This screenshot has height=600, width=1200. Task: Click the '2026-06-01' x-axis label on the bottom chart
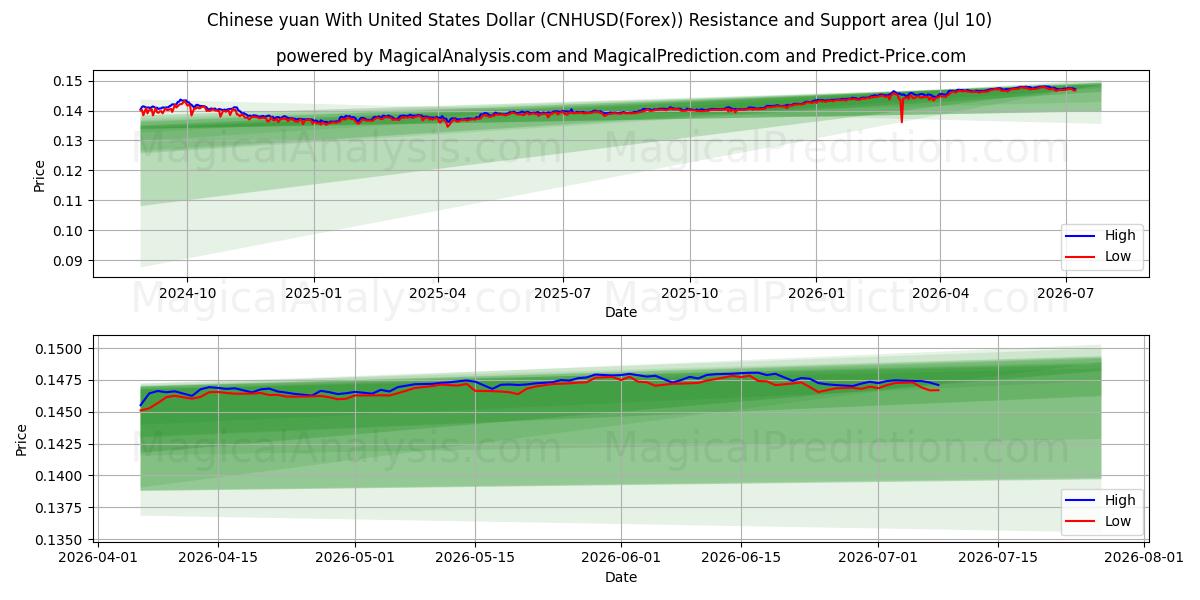pyautogui.click(x=622, y=558)
